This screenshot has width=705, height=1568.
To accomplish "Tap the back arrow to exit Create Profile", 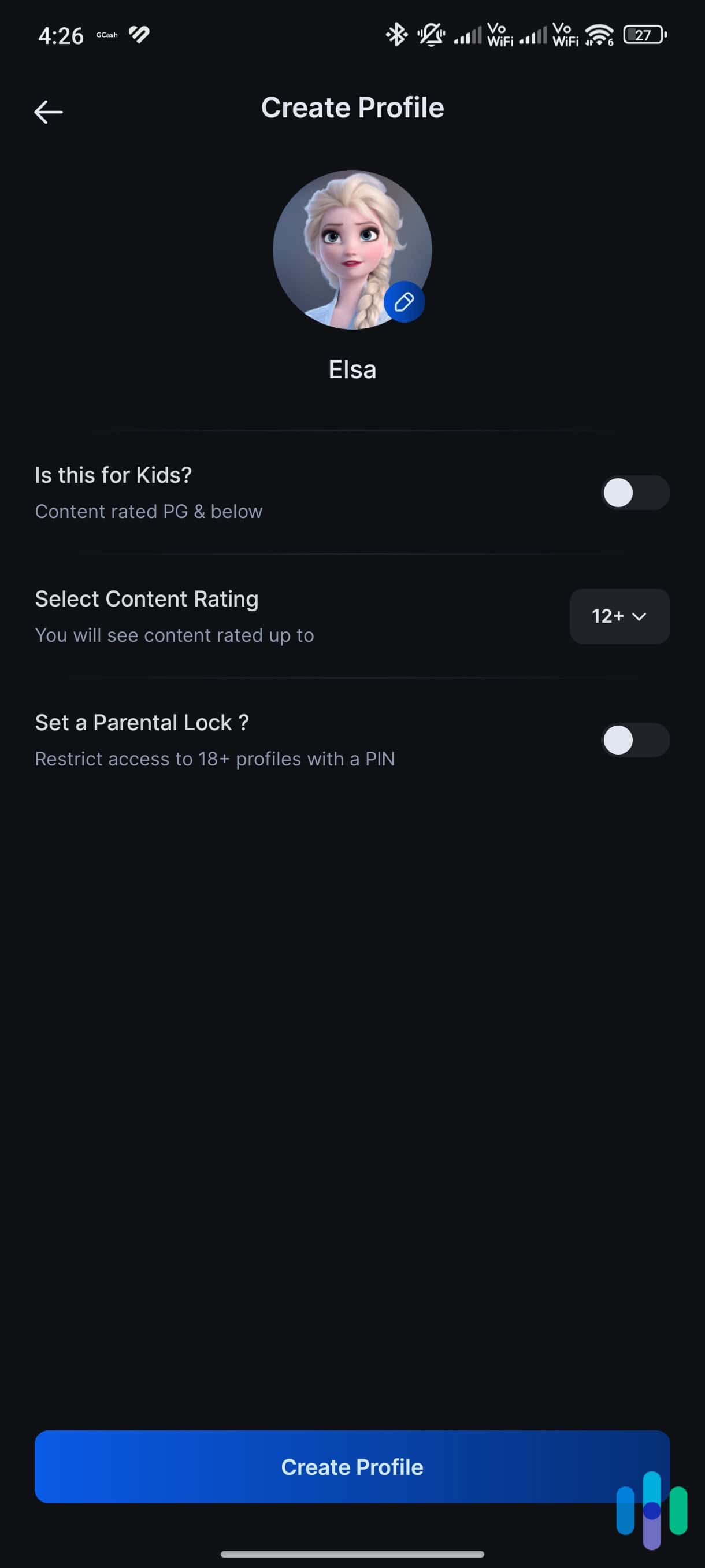I will 49,112.
